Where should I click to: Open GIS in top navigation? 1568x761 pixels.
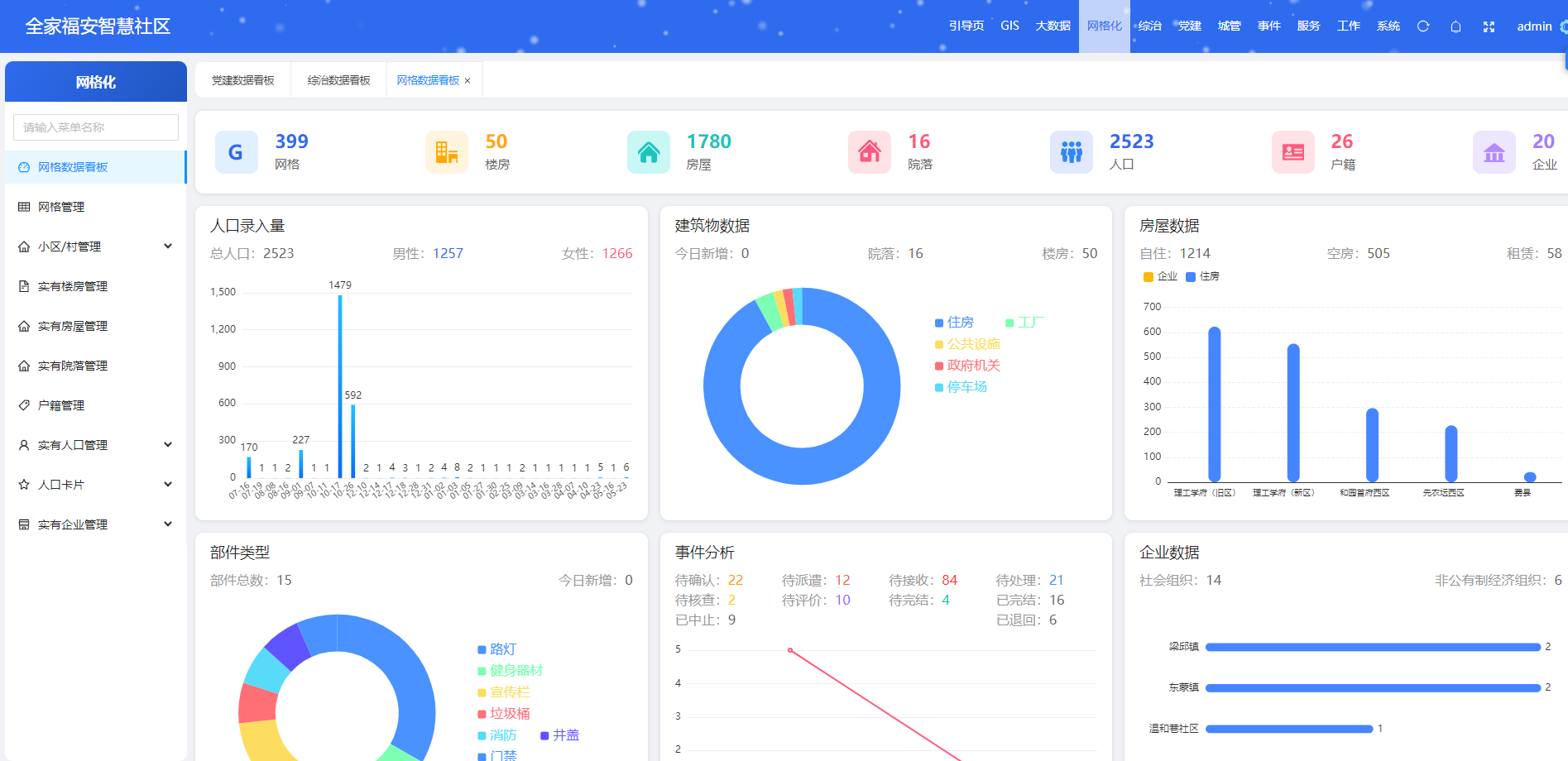tap(1009, 26)
